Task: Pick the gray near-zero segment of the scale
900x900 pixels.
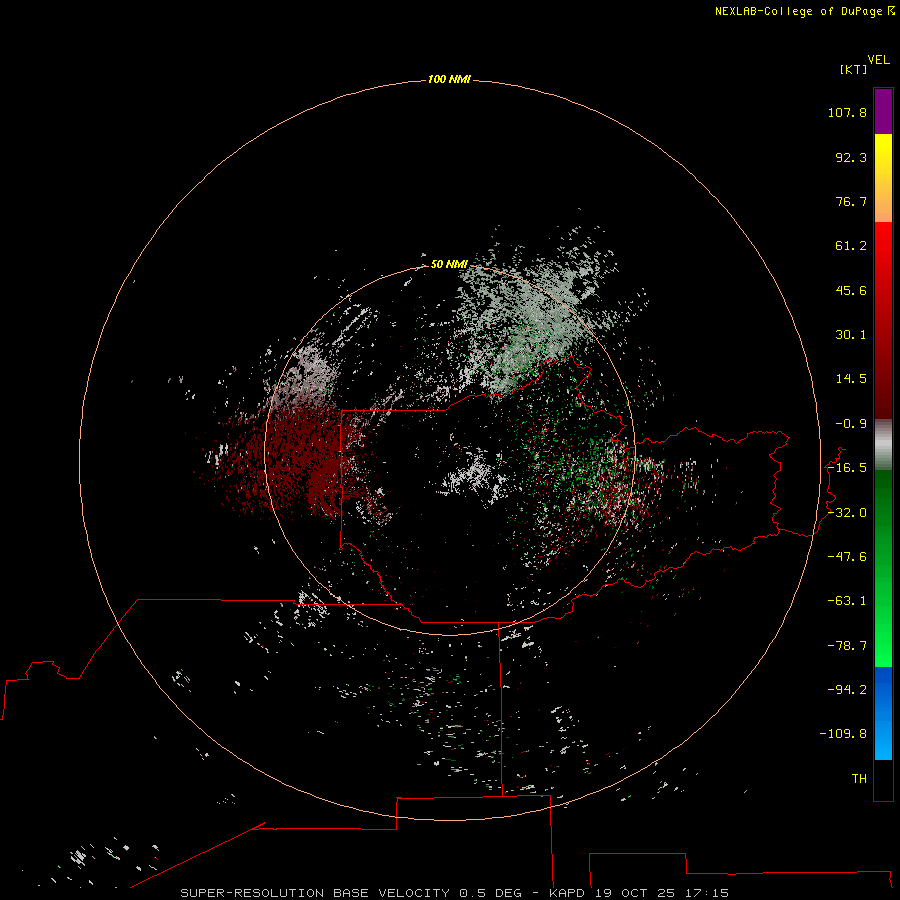Action: tap(883, 445)
